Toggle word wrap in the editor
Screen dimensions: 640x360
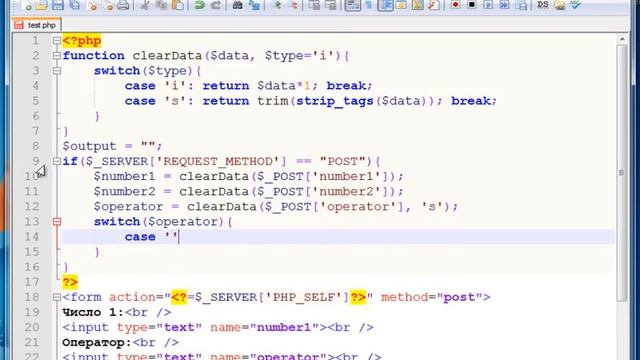(353, 5)
